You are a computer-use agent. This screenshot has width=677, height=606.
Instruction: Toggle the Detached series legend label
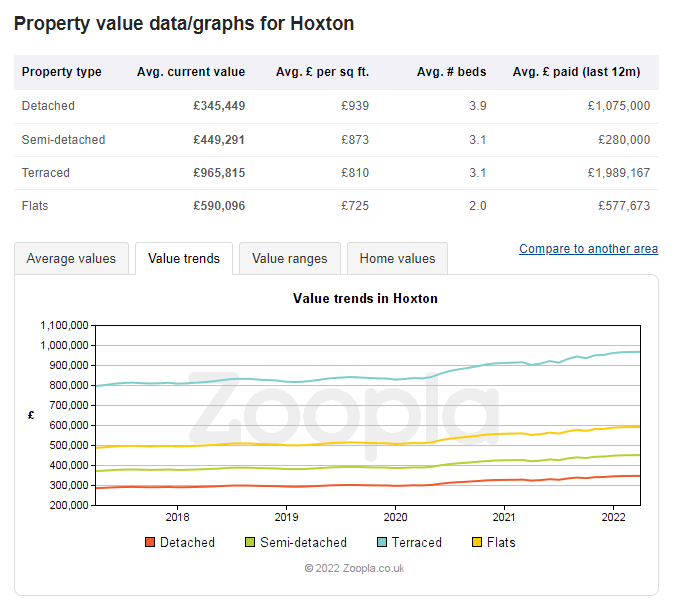tap(187, 542)
